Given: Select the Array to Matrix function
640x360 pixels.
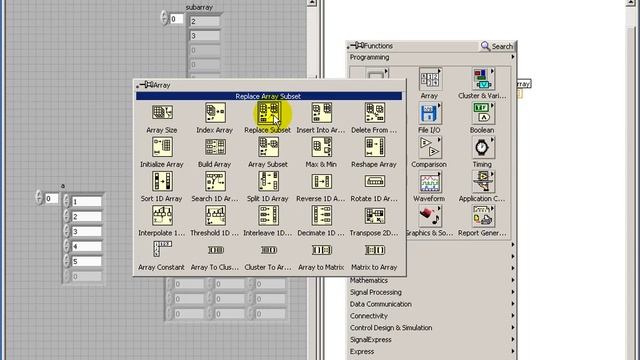Looking at the screenshot, I should coord(321,250).
